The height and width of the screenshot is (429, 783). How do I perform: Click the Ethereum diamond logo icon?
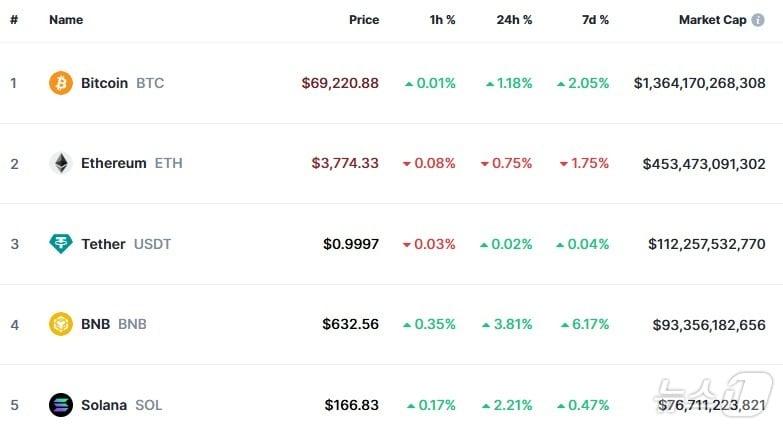pyautogui.click(x=61, y=163)
